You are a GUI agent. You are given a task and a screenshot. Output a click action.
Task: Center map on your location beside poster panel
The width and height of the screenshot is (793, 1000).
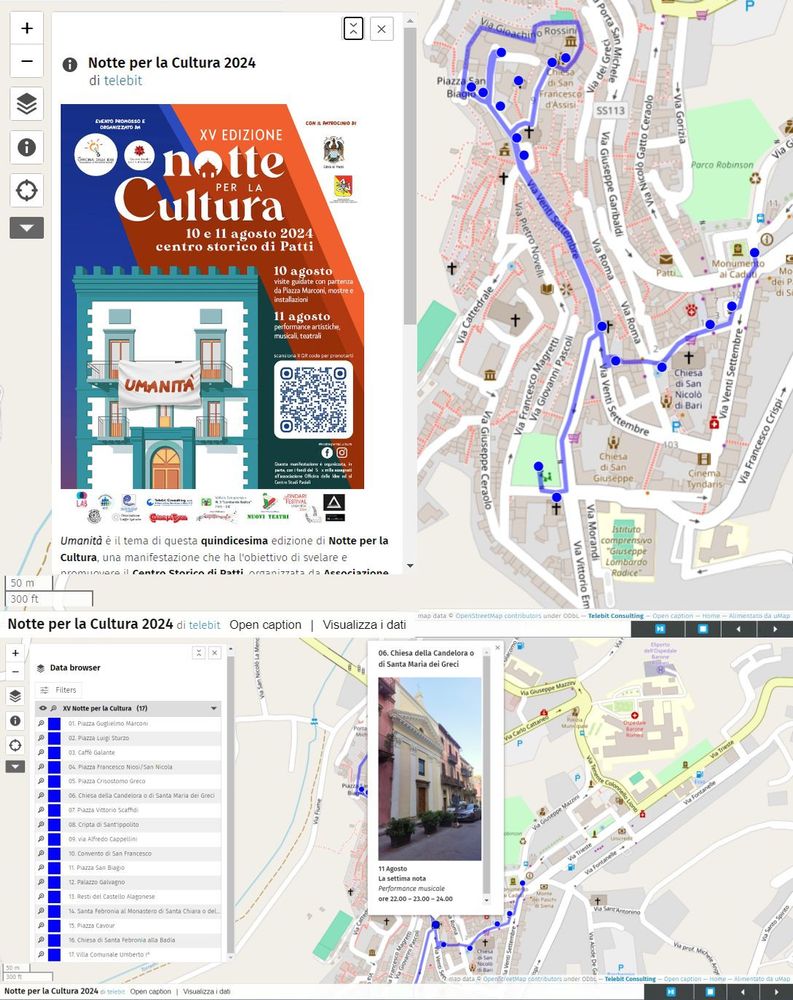click(27, 190)
